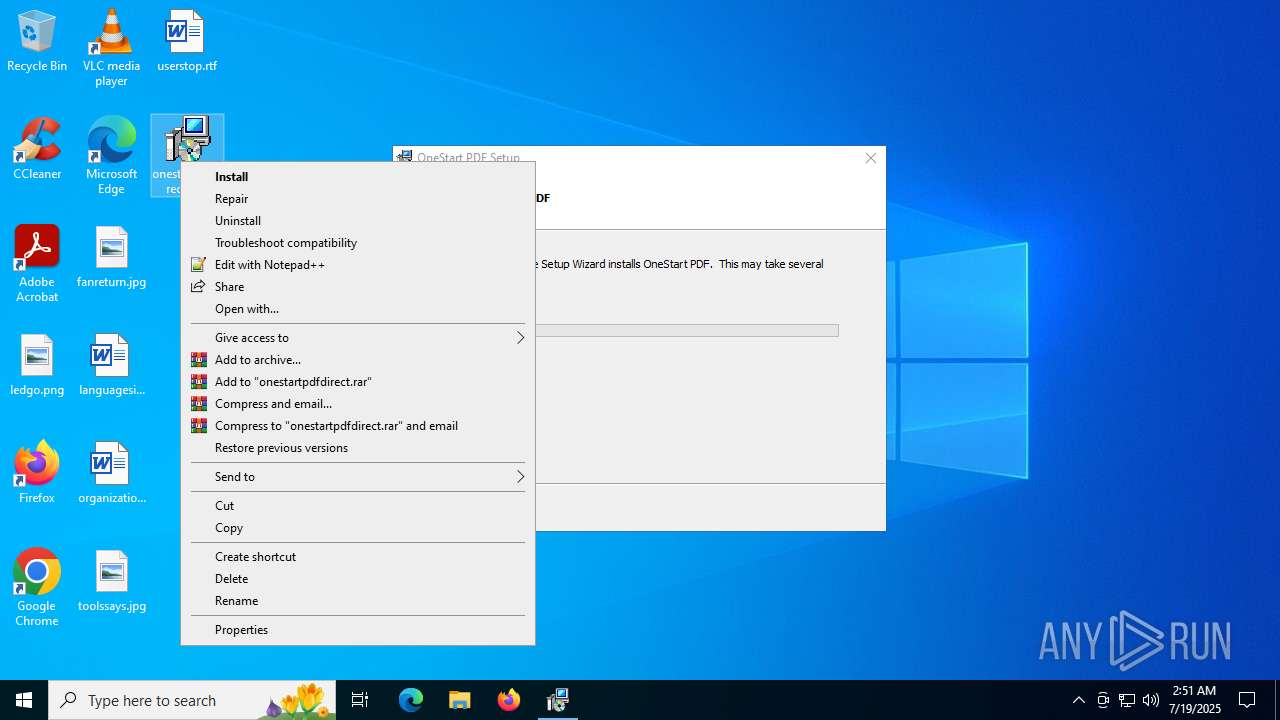Image resolution: width=1280 pixels, height=720 pixels.
Task: Choose Cut from the context menu
Action: coord(358,506)
